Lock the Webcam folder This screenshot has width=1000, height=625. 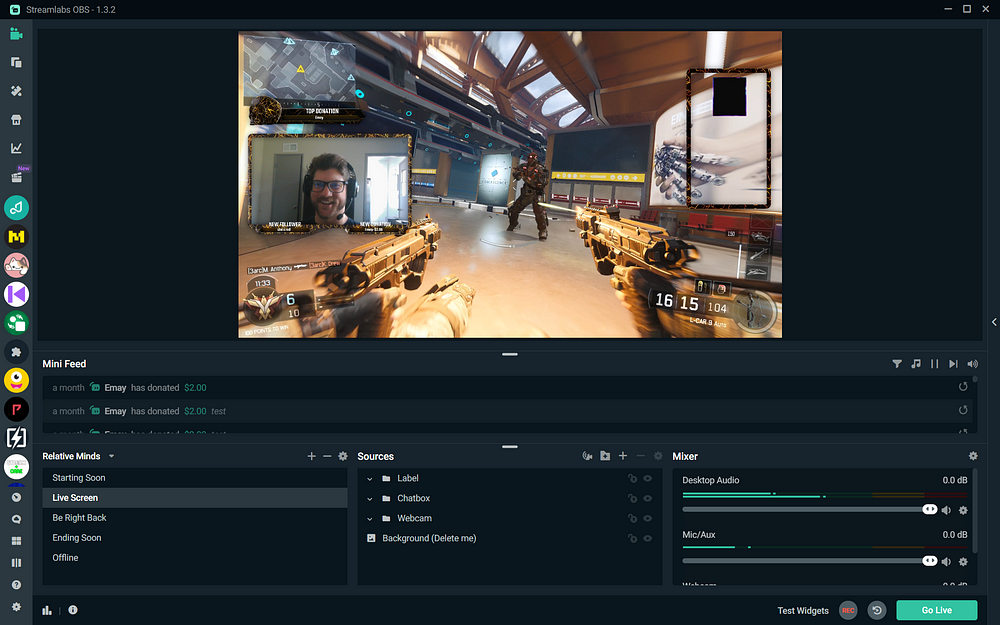[632, 518]
